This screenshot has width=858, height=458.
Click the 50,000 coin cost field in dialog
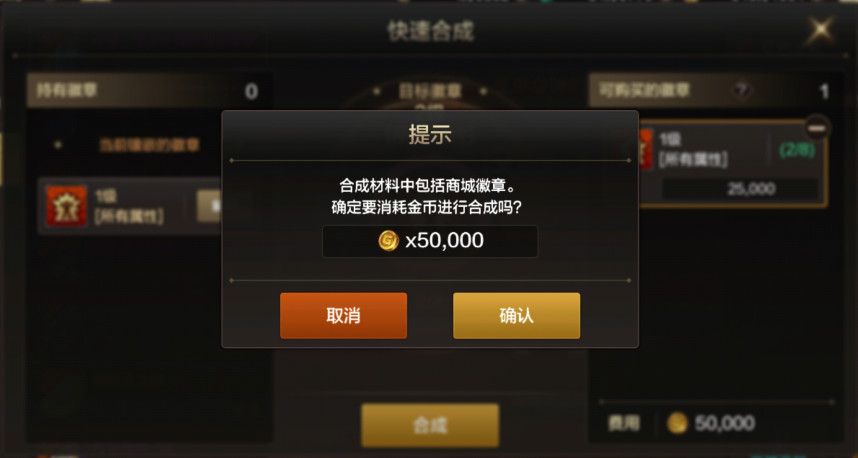point(430,241)
